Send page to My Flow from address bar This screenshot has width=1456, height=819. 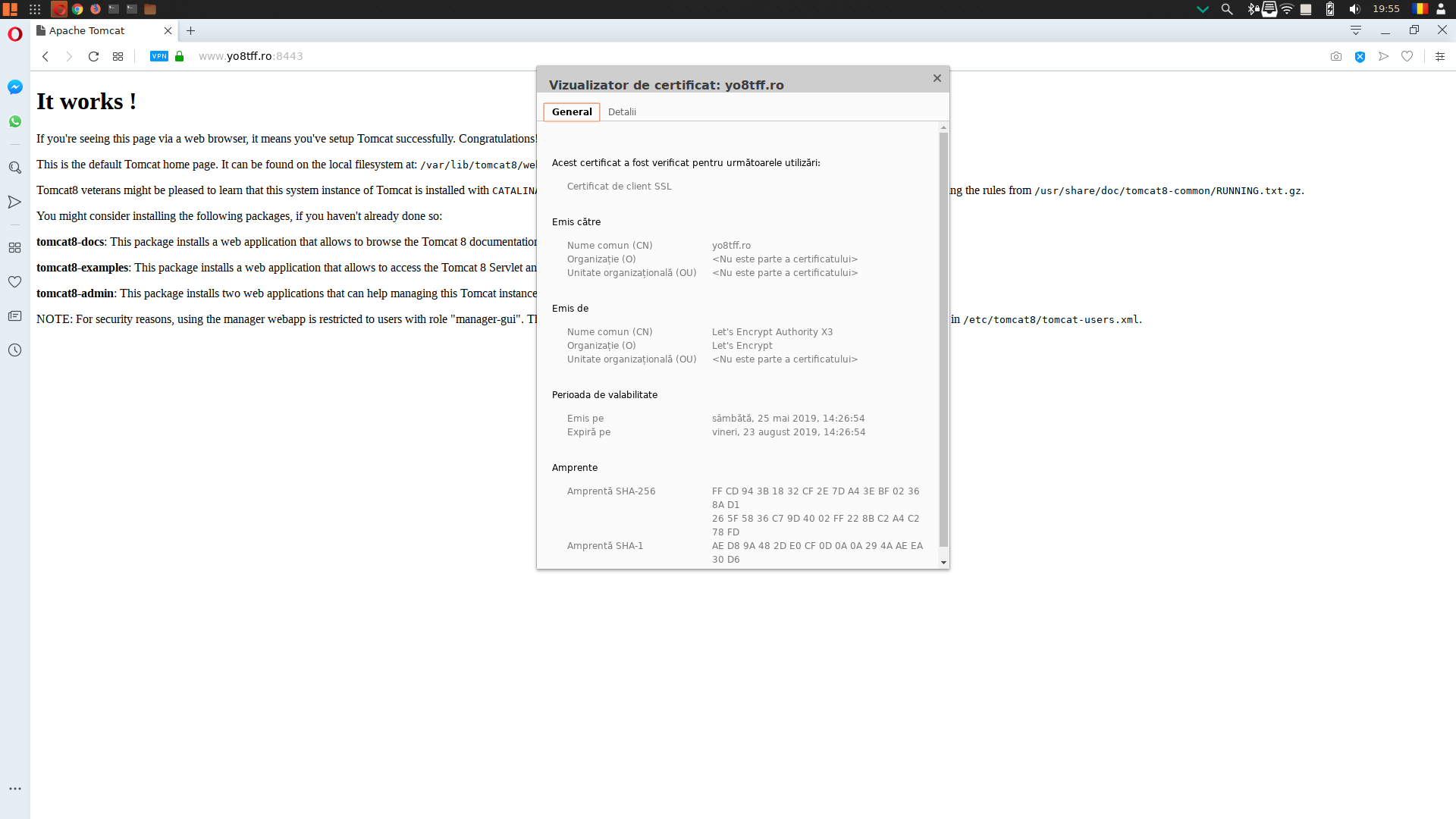point(1384,56)
